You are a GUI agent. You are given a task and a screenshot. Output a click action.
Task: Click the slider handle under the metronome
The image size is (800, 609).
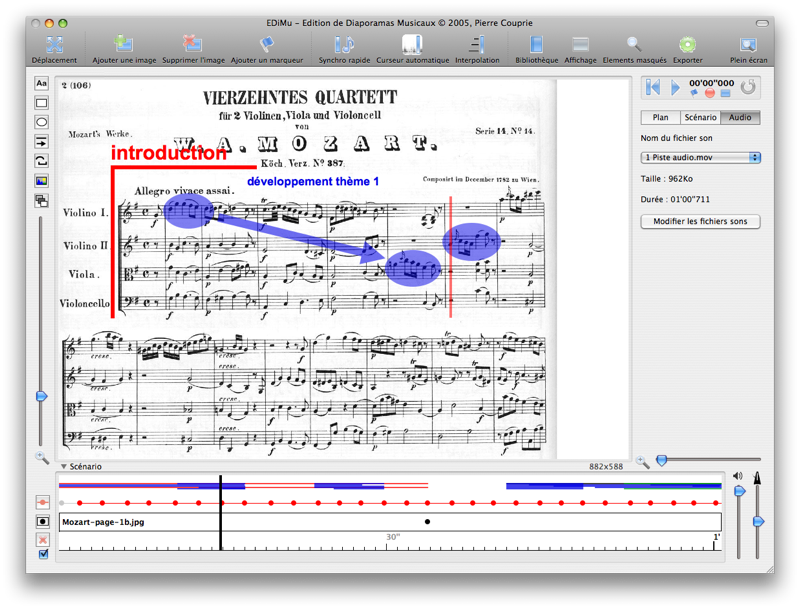coord(759,521)
